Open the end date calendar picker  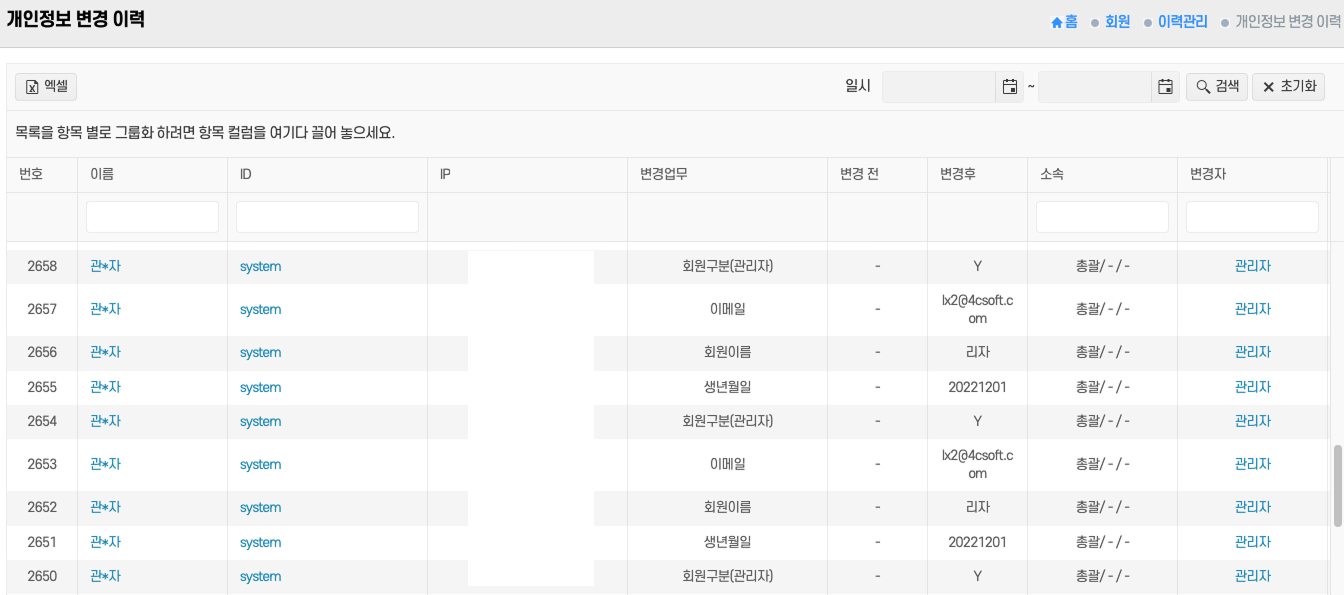[1165, 86]
